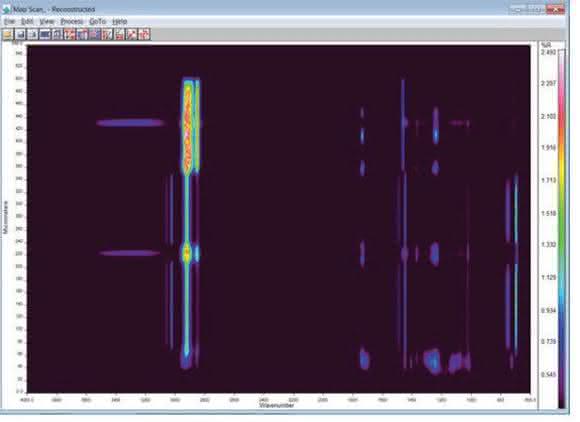Click the Map Scan application icon in the title bar

(x=7, y=9)
